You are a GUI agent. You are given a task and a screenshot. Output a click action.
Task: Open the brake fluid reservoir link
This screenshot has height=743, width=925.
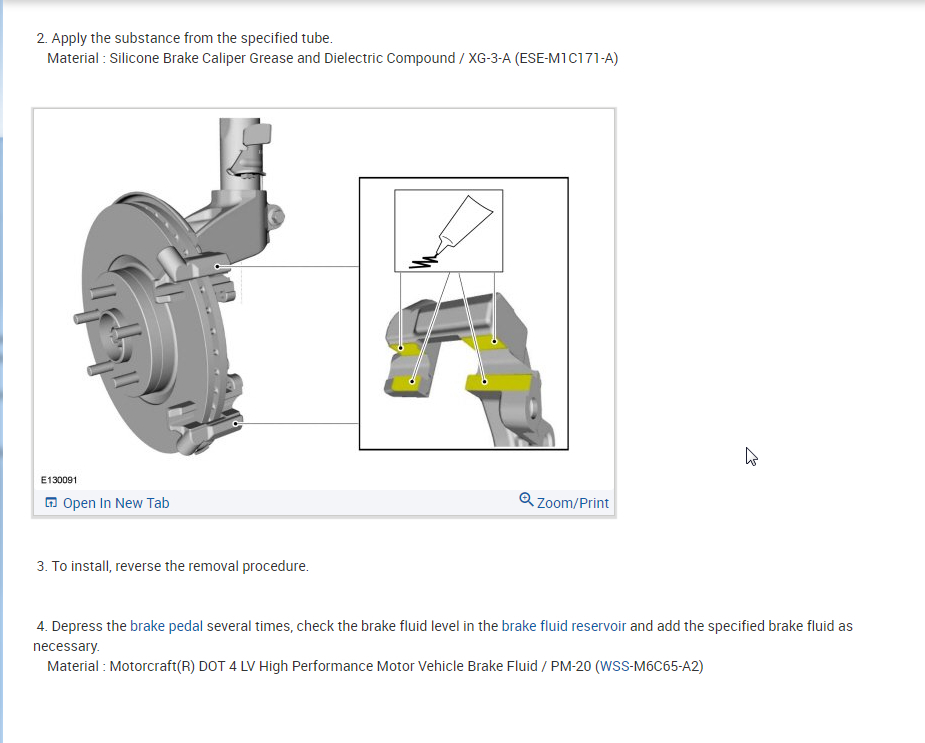563,626
